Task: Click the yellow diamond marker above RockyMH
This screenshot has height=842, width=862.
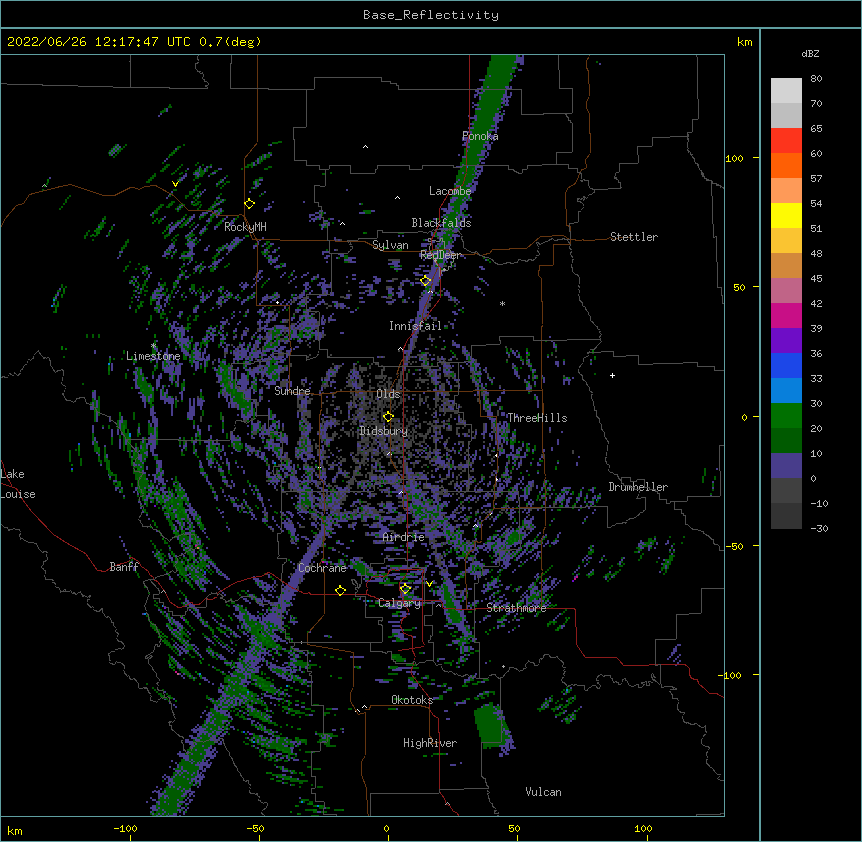Action: (x=250, y=204)
